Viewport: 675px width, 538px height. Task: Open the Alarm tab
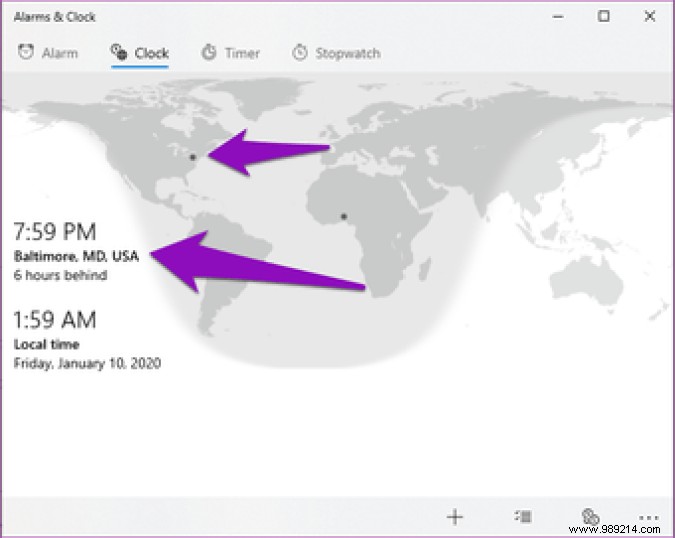coord(48,53)
